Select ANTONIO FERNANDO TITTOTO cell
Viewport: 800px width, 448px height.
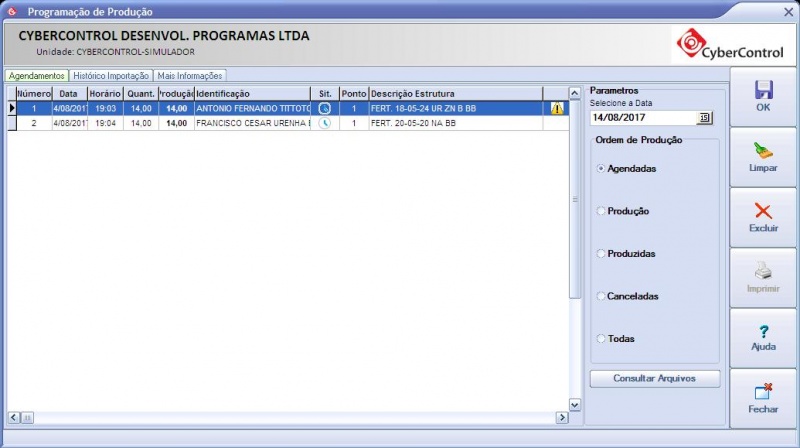tap(252, 109)
